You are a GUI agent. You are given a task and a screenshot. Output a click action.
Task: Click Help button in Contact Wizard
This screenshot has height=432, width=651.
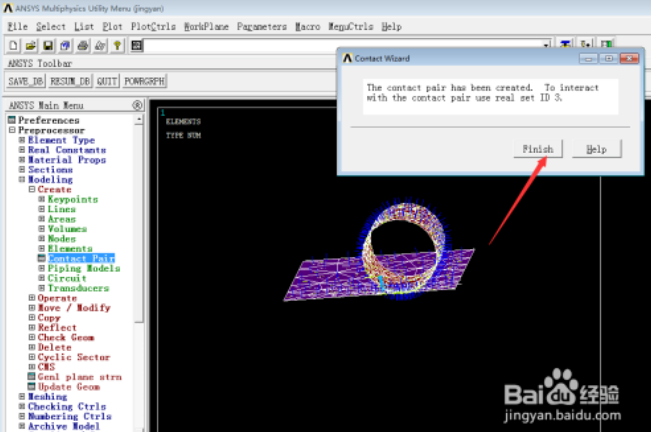click(597, 149)
